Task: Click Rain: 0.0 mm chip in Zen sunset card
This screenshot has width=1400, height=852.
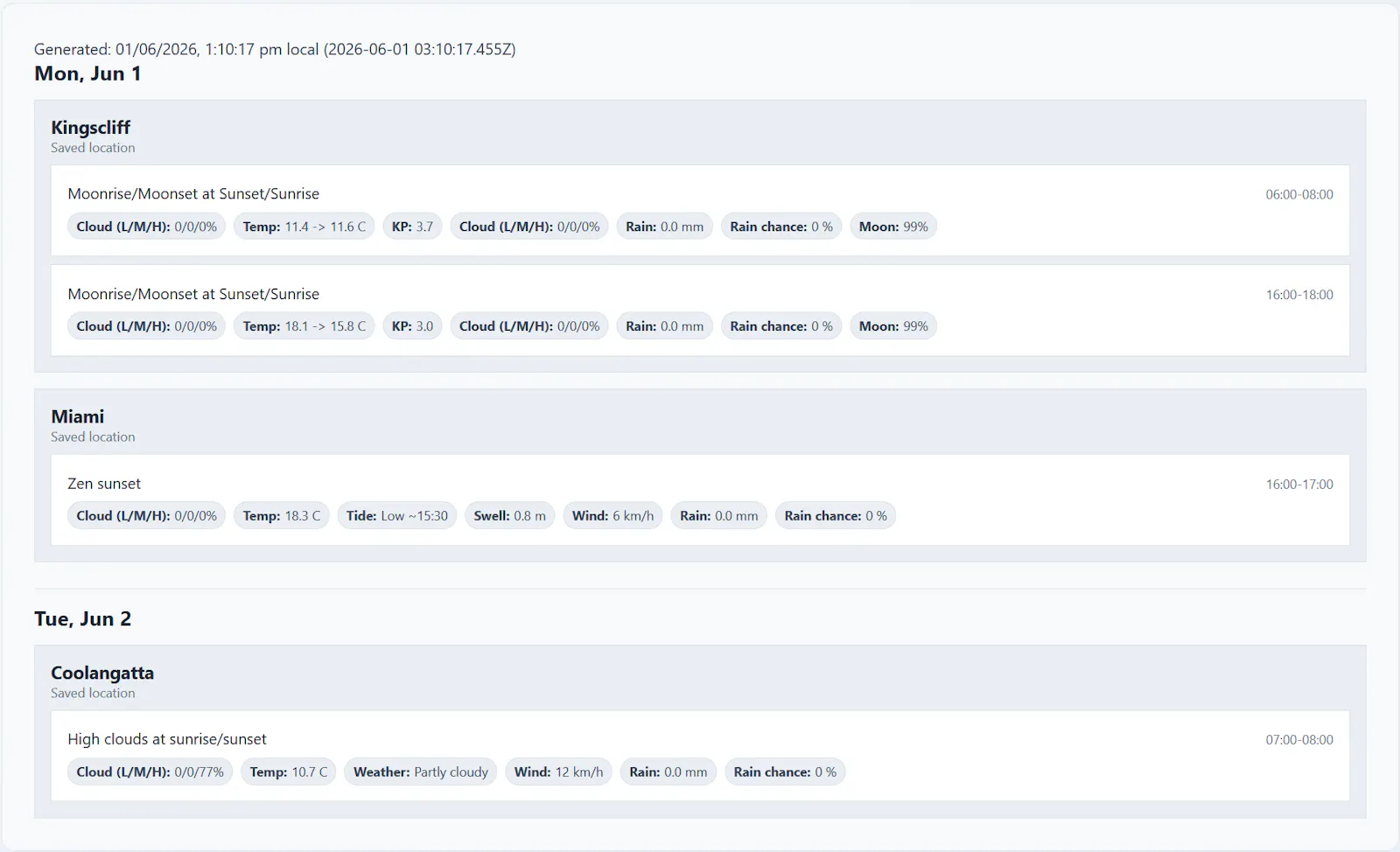Action: (719, 516)
